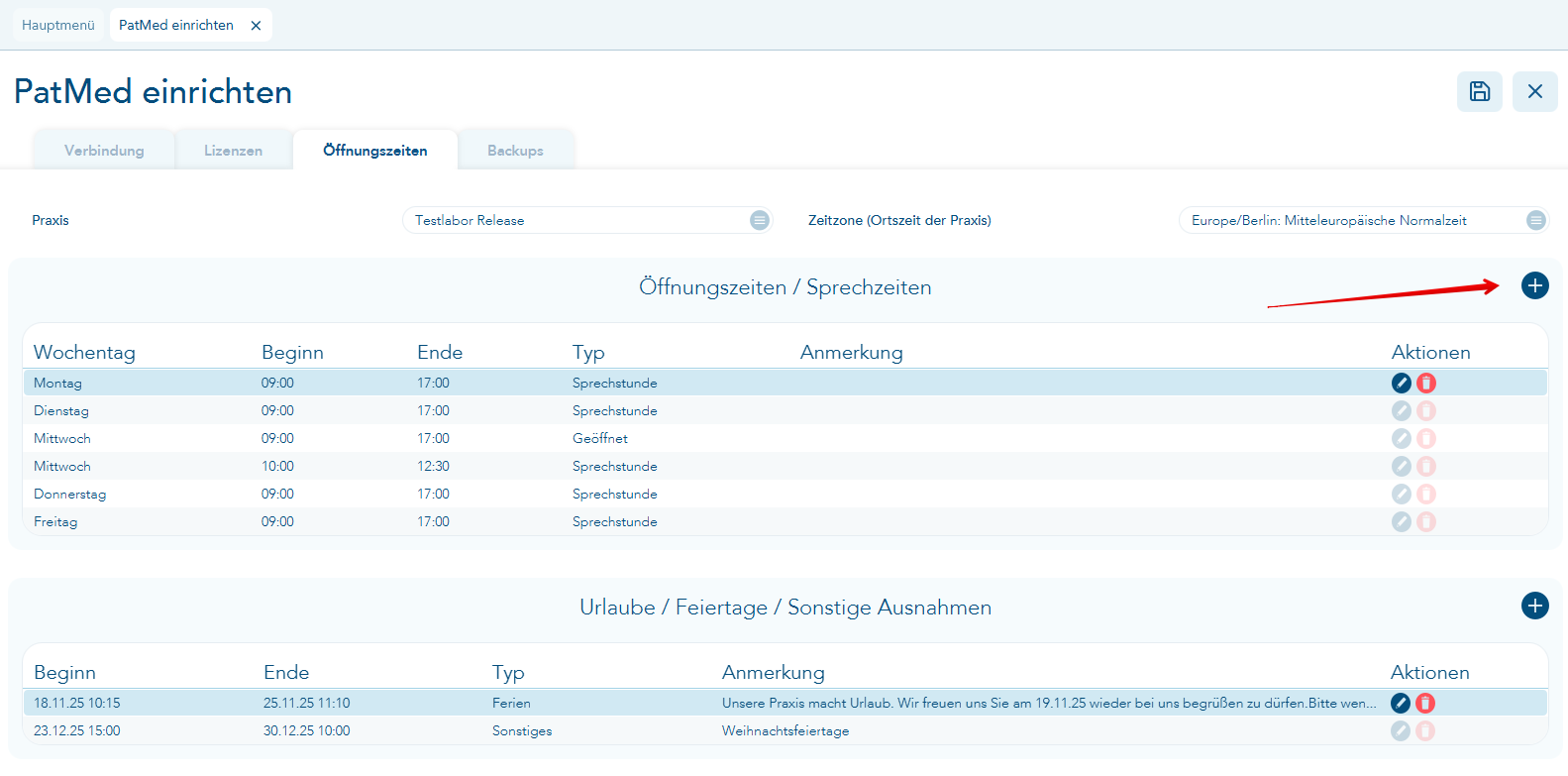Screen dimensions: 1568x776
Task: Delete the Freitag opening hours row
Action: pyautogui.click(x=1426, y=521)
